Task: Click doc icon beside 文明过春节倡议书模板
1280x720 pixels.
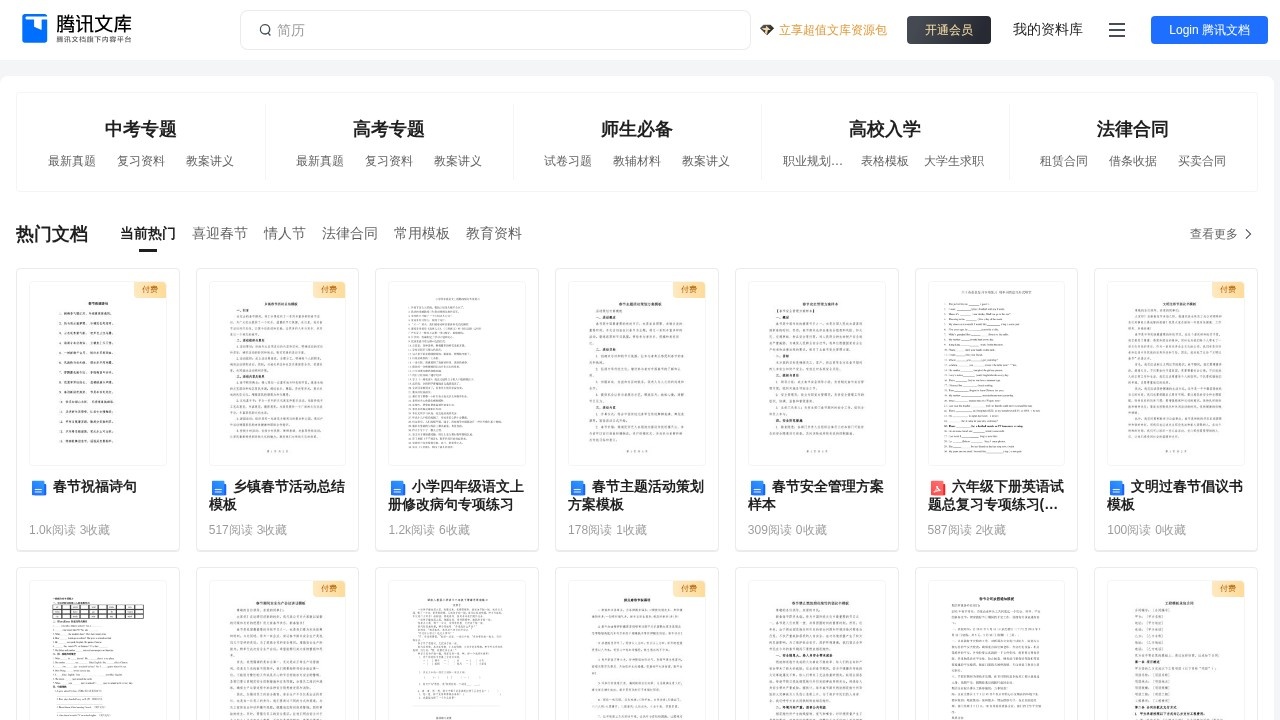Action: pyautogui.click(x=1117, y=488)
